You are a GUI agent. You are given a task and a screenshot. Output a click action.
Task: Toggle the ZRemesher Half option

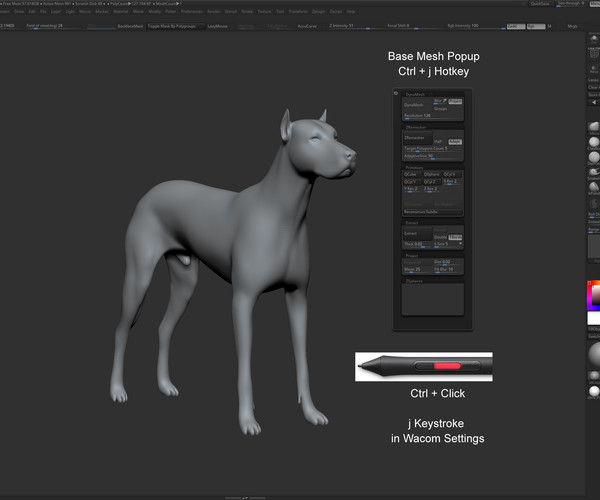pos(438,142)
